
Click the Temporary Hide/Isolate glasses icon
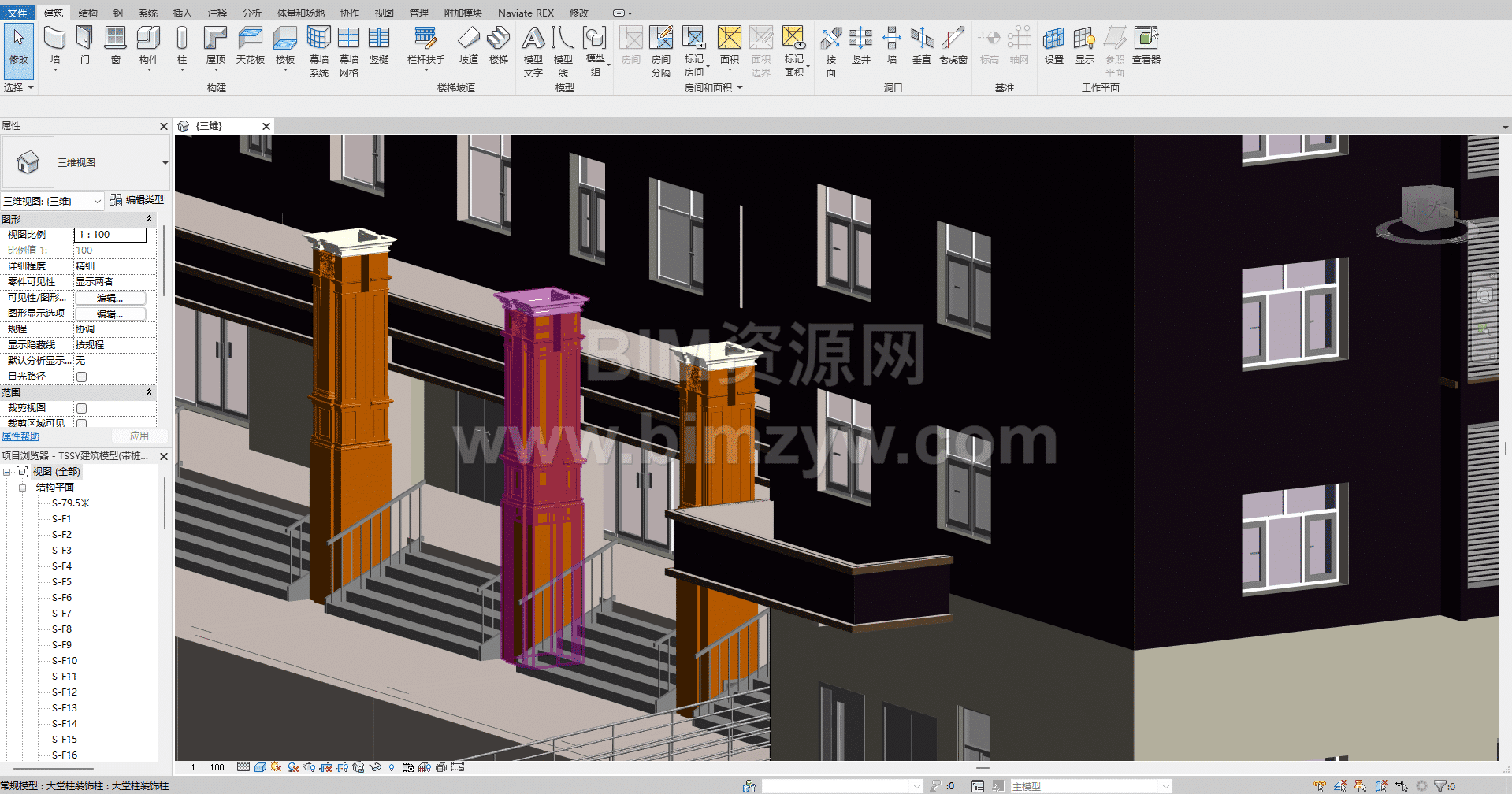(375, 767)
